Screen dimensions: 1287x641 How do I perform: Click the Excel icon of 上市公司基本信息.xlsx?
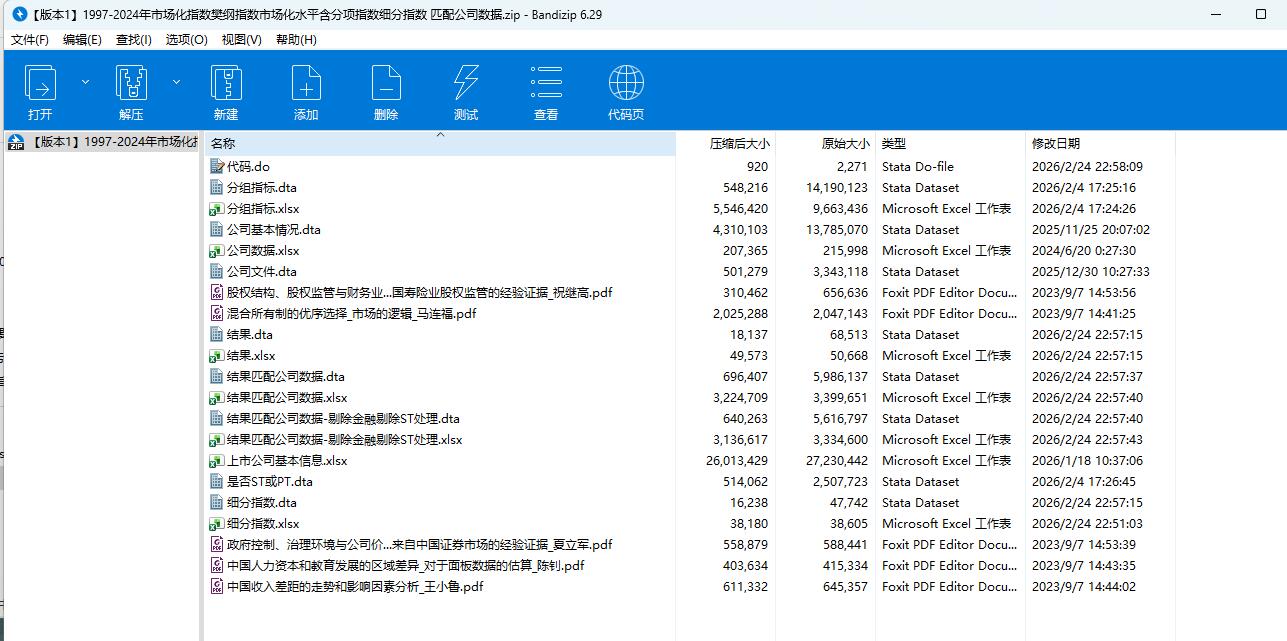[217, 461]
